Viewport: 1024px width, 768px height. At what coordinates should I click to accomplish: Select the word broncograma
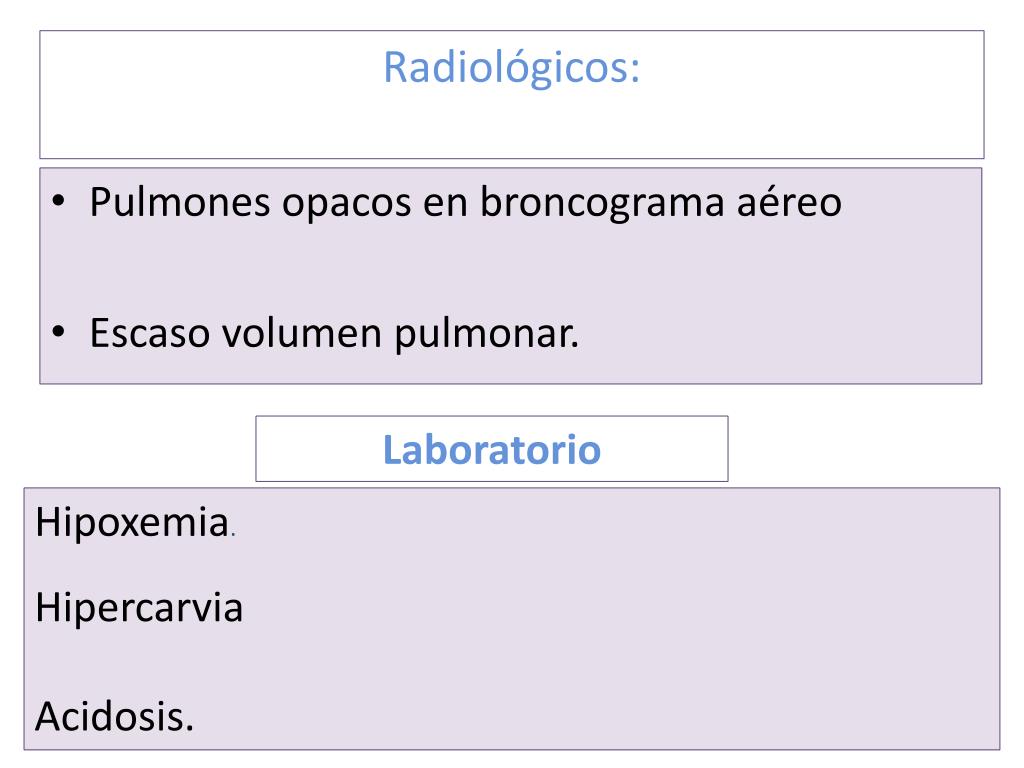[602, 202]
